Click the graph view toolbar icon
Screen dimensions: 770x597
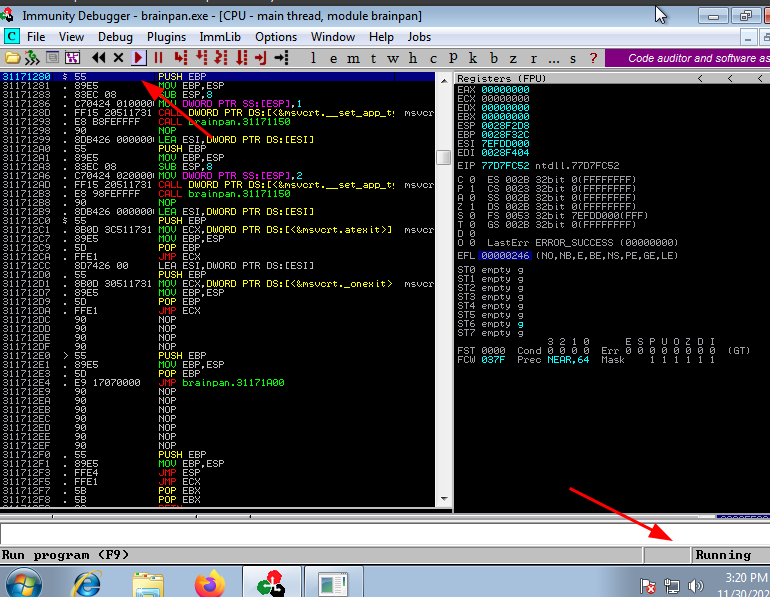[72, 58]
